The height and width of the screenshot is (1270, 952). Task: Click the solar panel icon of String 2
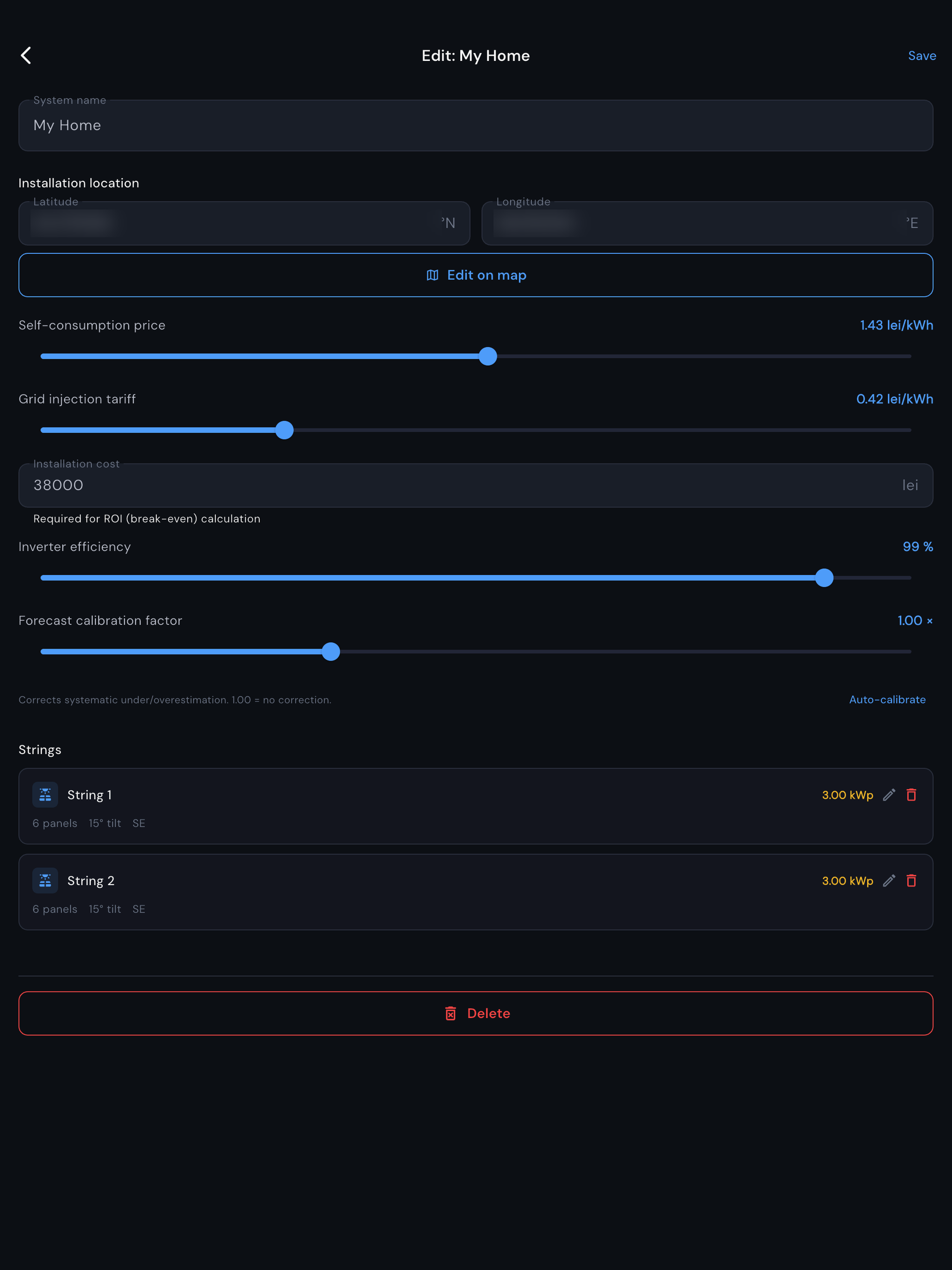(46, 881)
